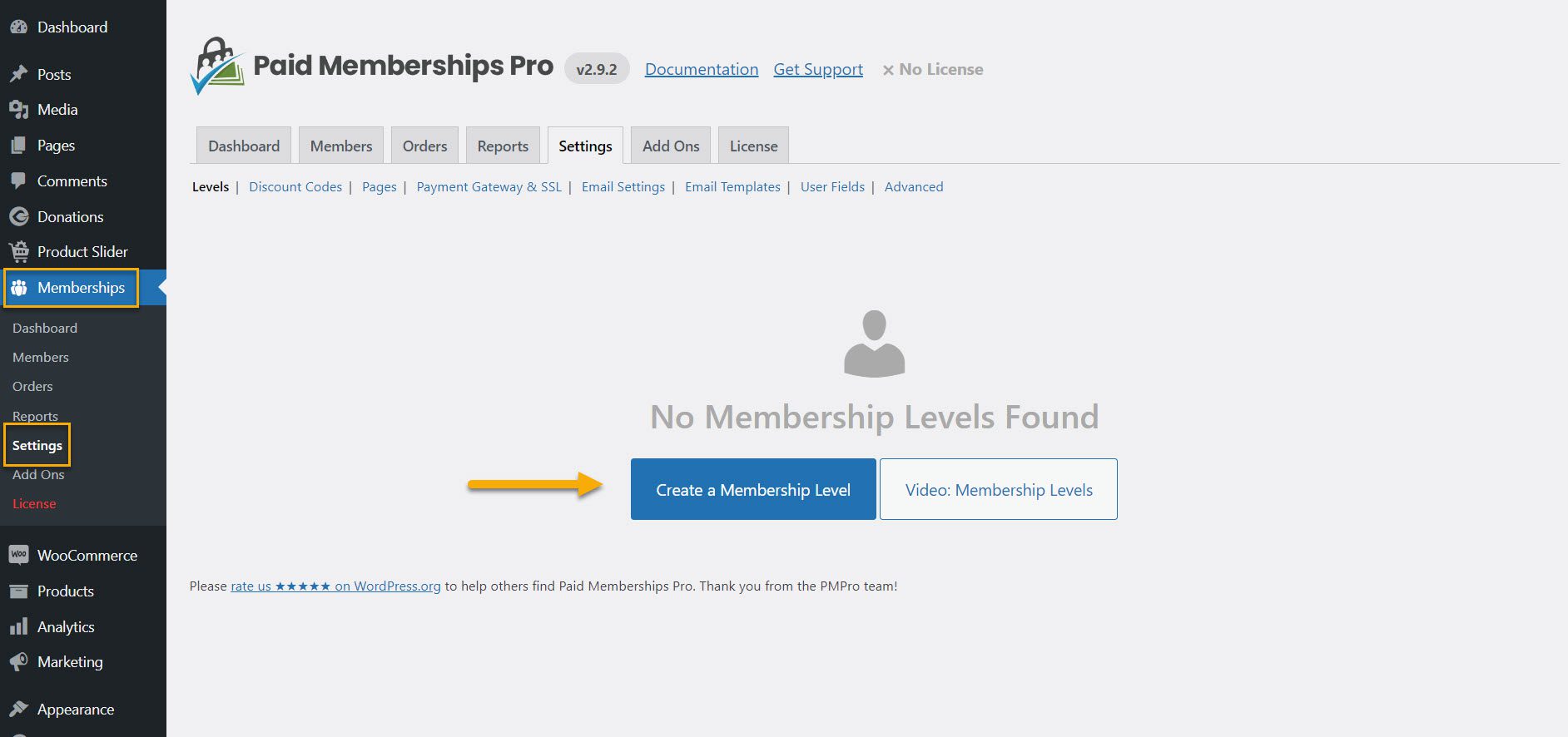Click the Appearance paintbrush icon
The image size is (1568, 737).
click(x=18, y=709)
